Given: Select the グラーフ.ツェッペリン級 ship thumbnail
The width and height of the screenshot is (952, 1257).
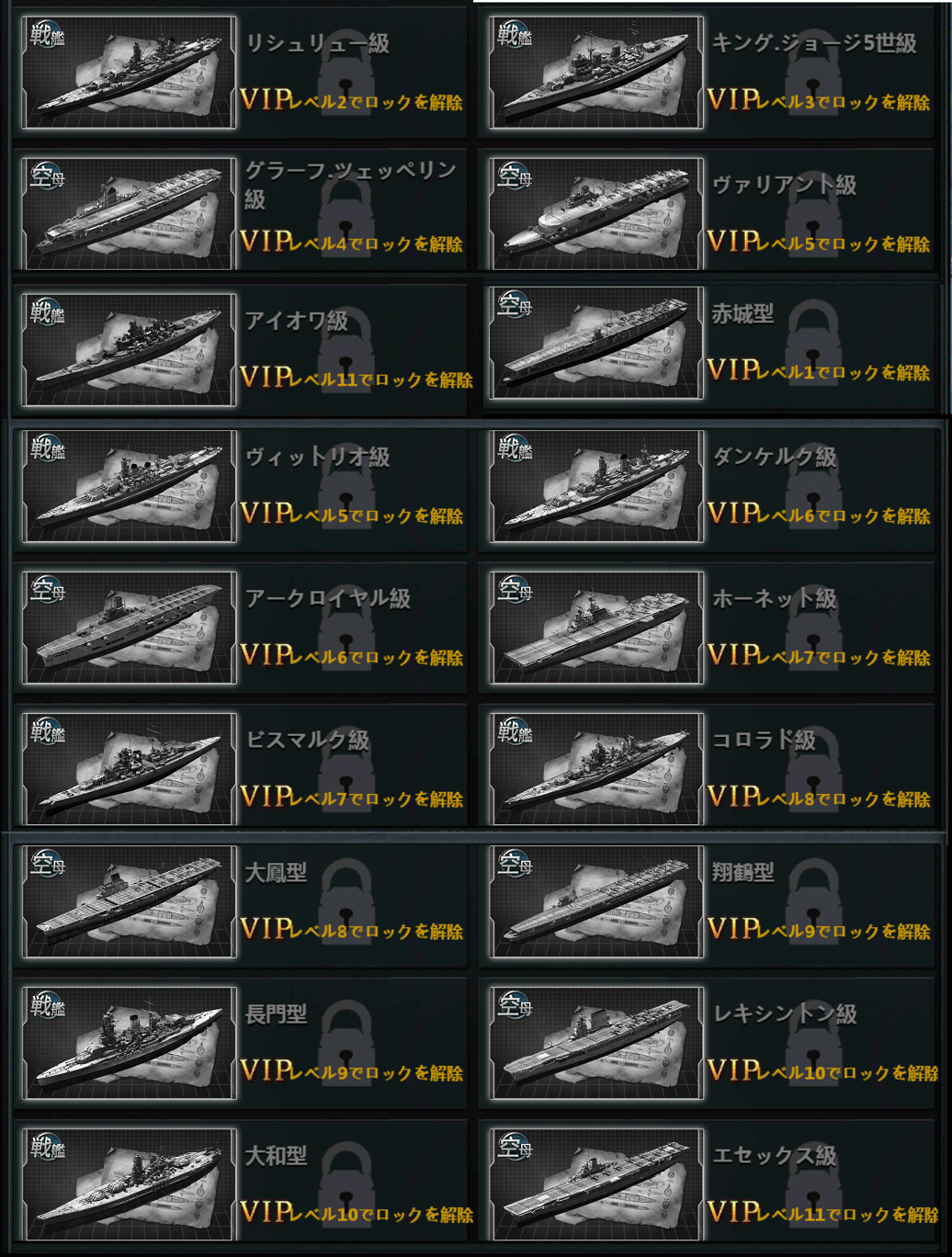Looking at the screenshot, I should coord(129,213).
